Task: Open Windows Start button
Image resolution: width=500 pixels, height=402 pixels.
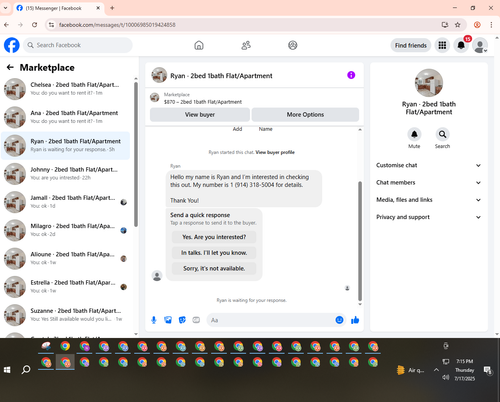Action: click(x=7, y=370)
